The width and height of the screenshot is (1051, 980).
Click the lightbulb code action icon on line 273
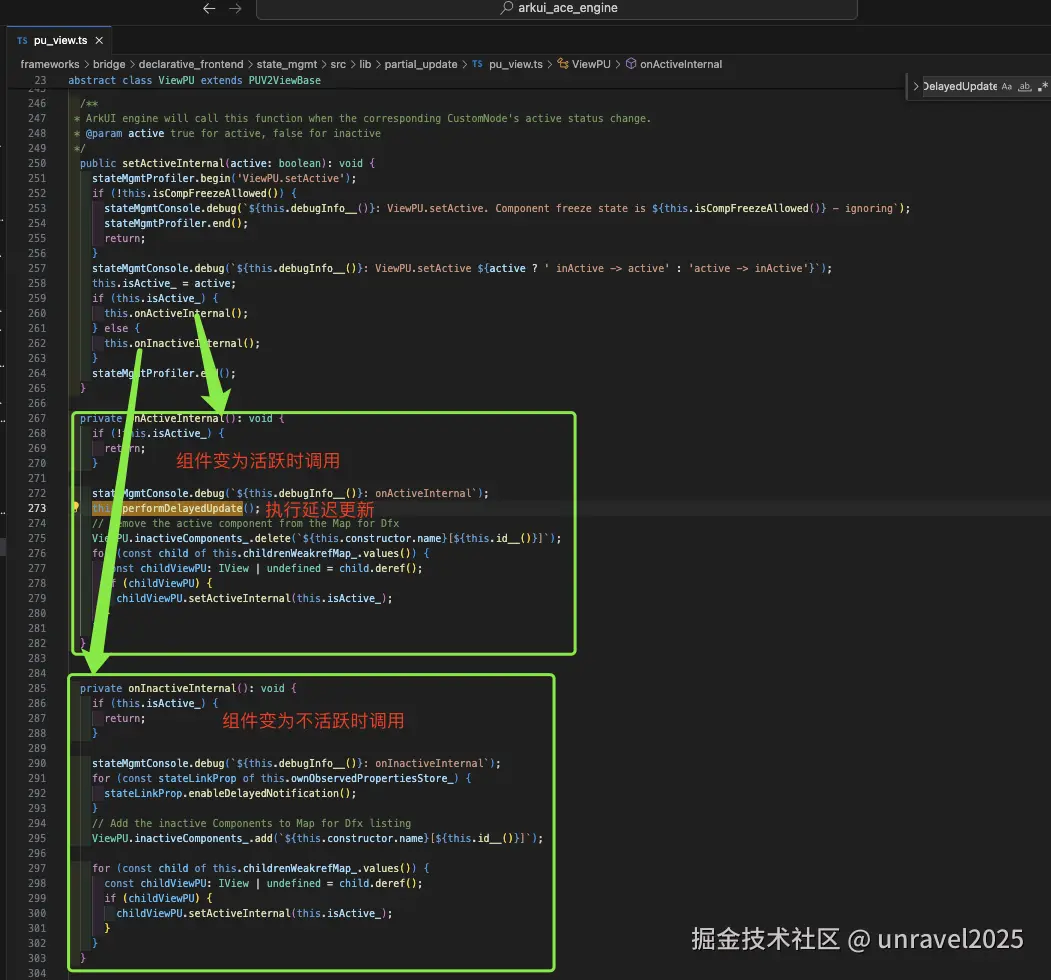pyautogui.click(x=75, y=507)
